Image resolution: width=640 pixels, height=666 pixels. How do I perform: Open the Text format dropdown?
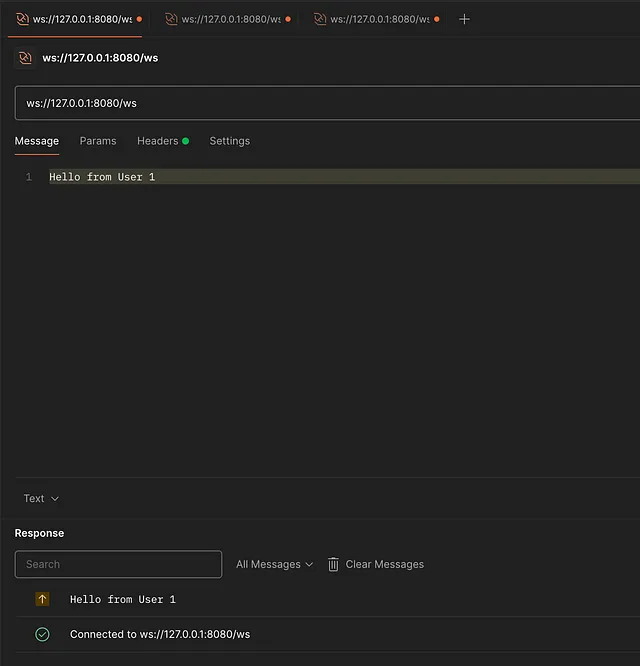pyautogui.click(x=41, y=498)
